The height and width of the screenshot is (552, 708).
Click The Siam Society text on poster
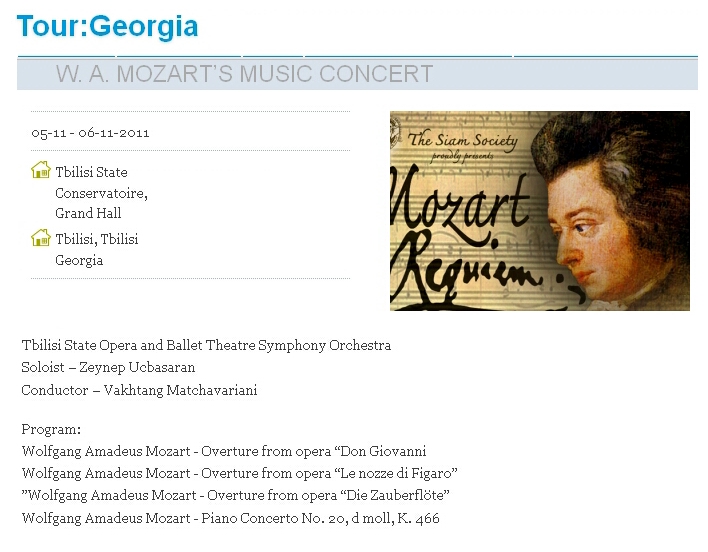463,139
